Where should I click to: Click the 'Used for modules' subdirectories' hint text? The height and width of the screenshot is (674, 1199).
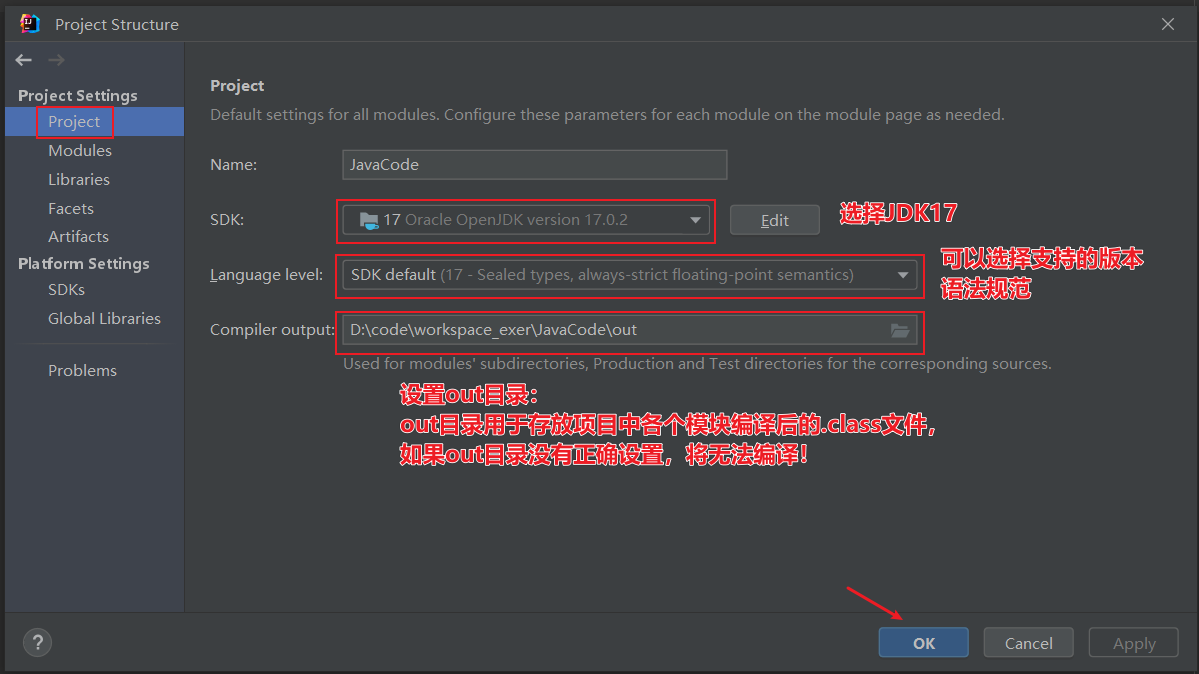pyautogui.click(x=697, y=364)
